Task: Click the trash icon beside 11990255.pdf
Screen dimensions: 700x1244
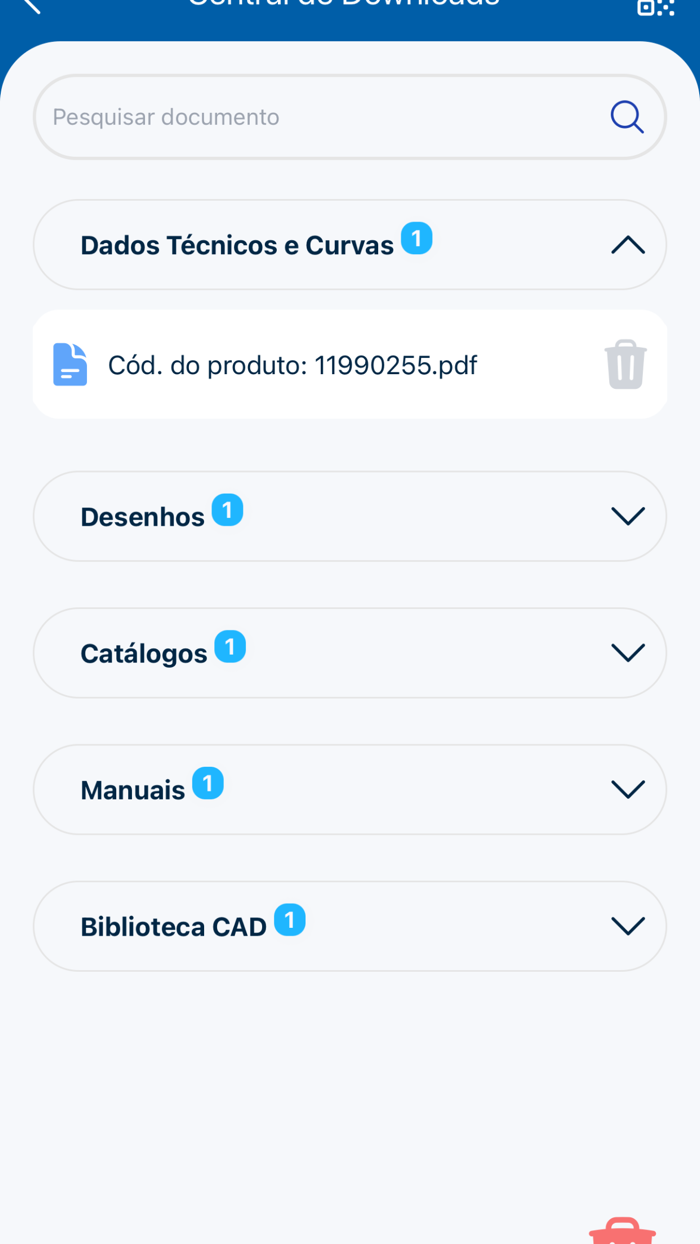Action: 625,364
